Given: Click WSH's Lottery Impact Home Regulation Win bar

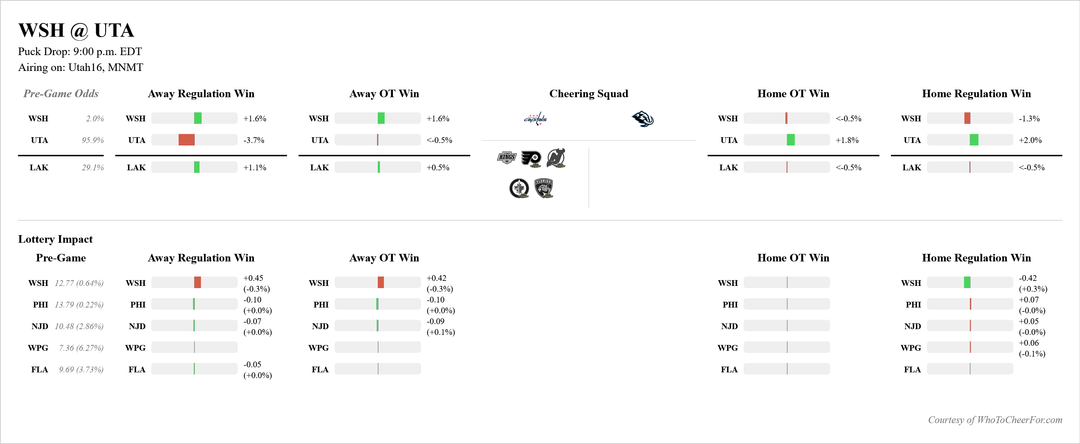Looking at the screenshot, I should pyautogui.click(x=967, y=283).
